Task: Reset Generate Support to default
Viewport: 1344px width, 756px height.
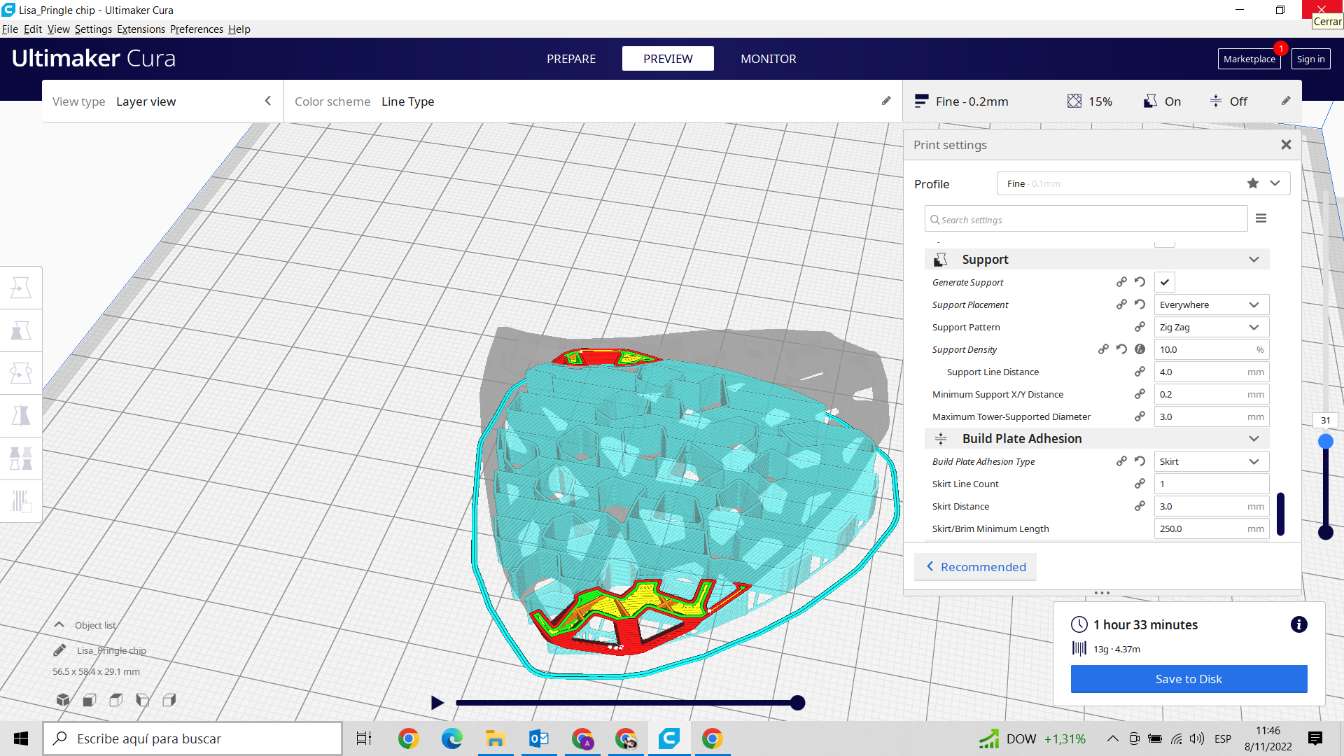Action: click(x=1140, y=282)
